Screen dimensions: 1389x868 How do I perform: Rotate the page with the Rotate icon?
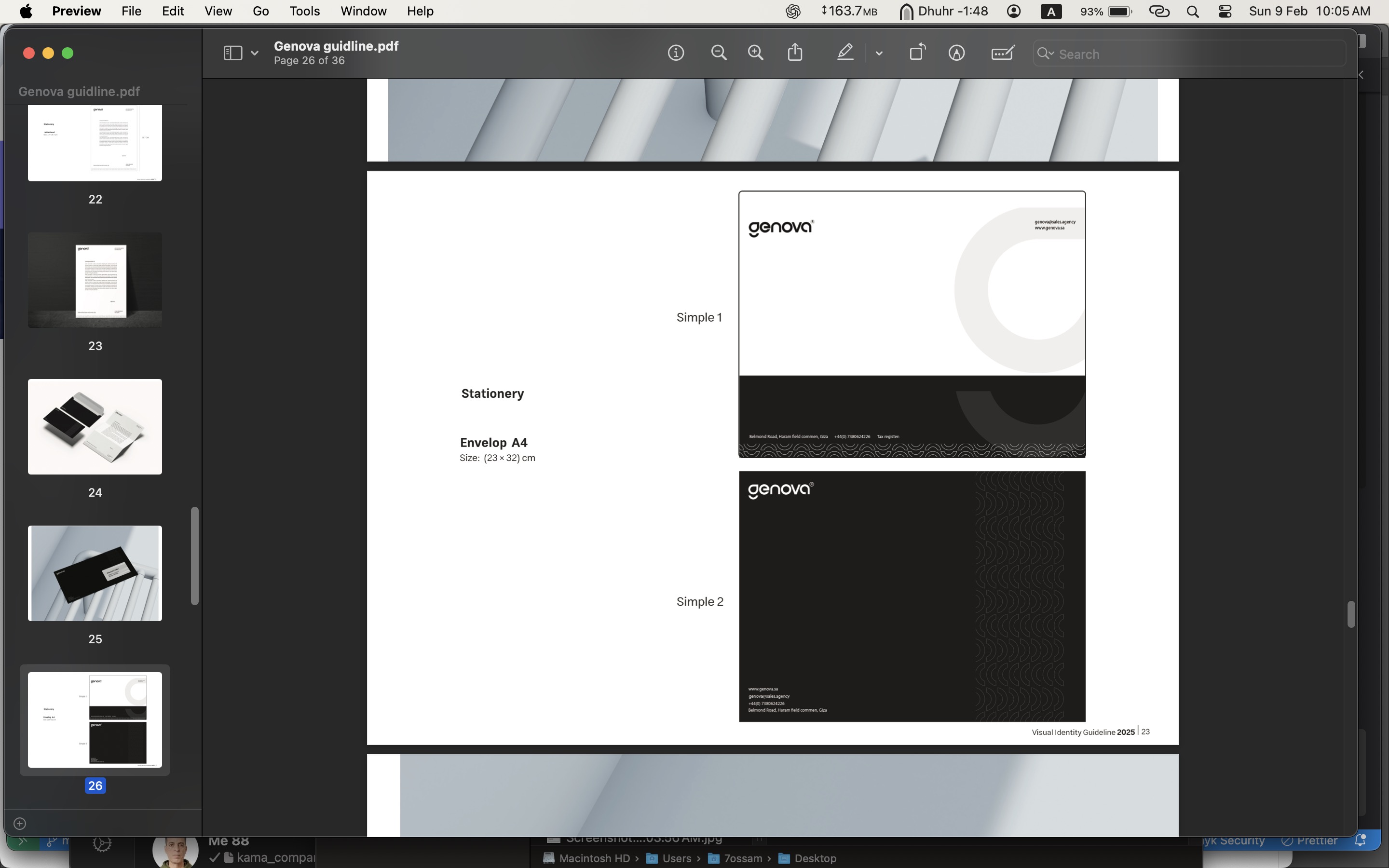pos(917,52)
